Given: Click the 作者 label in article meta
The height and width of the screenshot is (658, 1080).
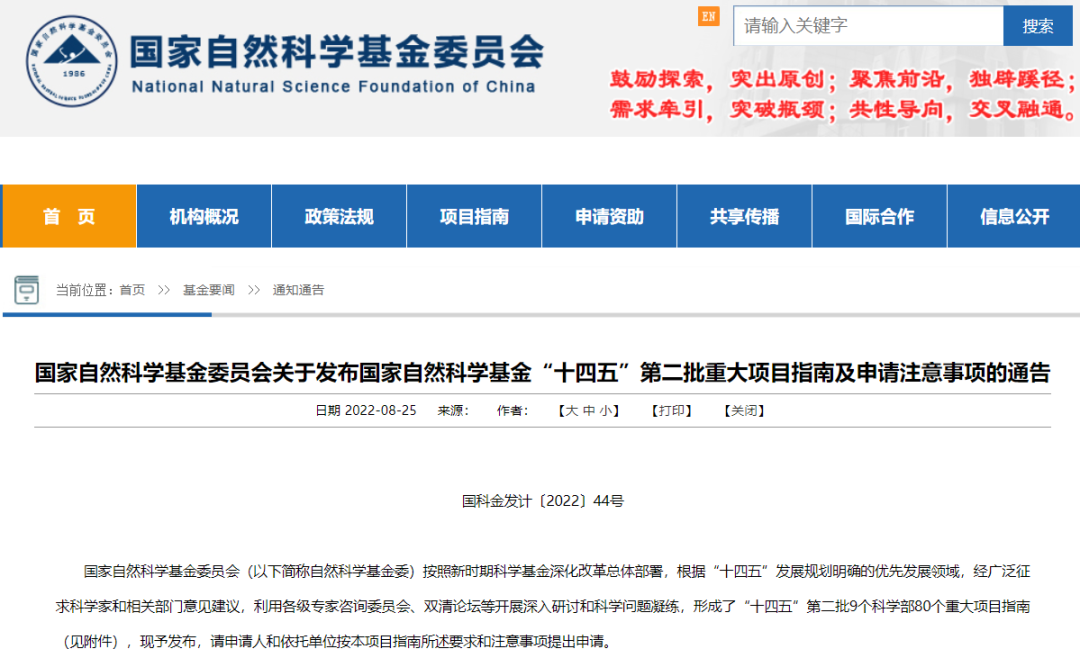Looking at the screenshot, I should coord(512,411).
